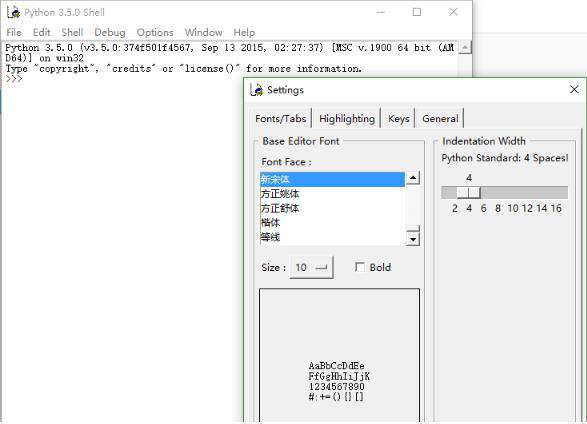Close the Python Shell window
The height and width of the screenshot is (424, 587).
click(453, 12)
